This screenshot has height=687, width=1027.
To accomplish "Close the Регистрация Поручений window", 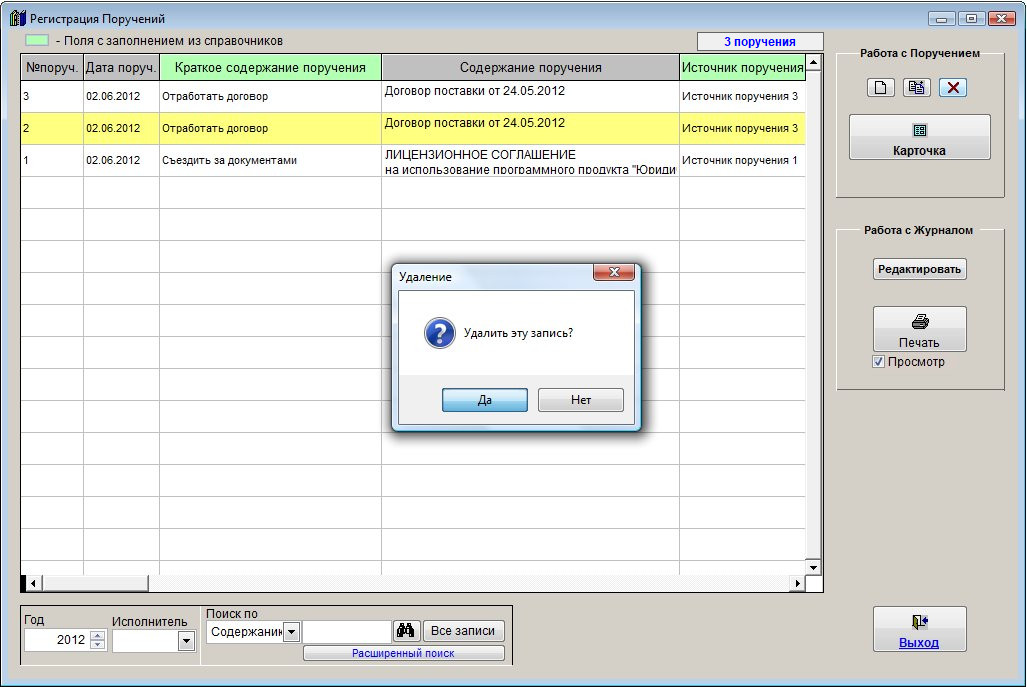I will pyautogui.click(x=1002, y=18).
